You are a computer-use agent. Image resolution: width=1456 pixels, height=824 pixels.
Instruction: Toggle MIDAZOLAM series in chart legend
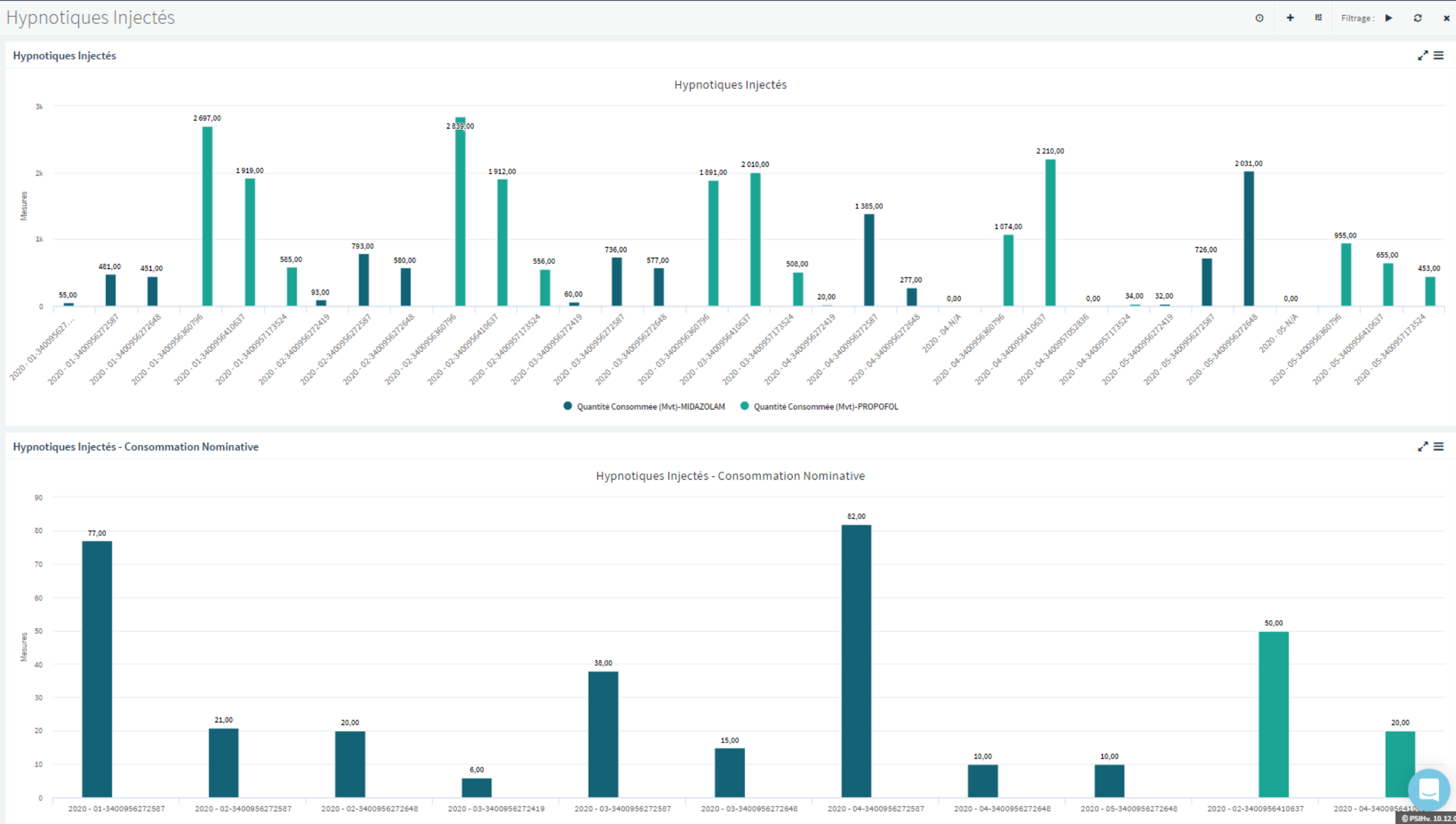[x=650, y=406]
